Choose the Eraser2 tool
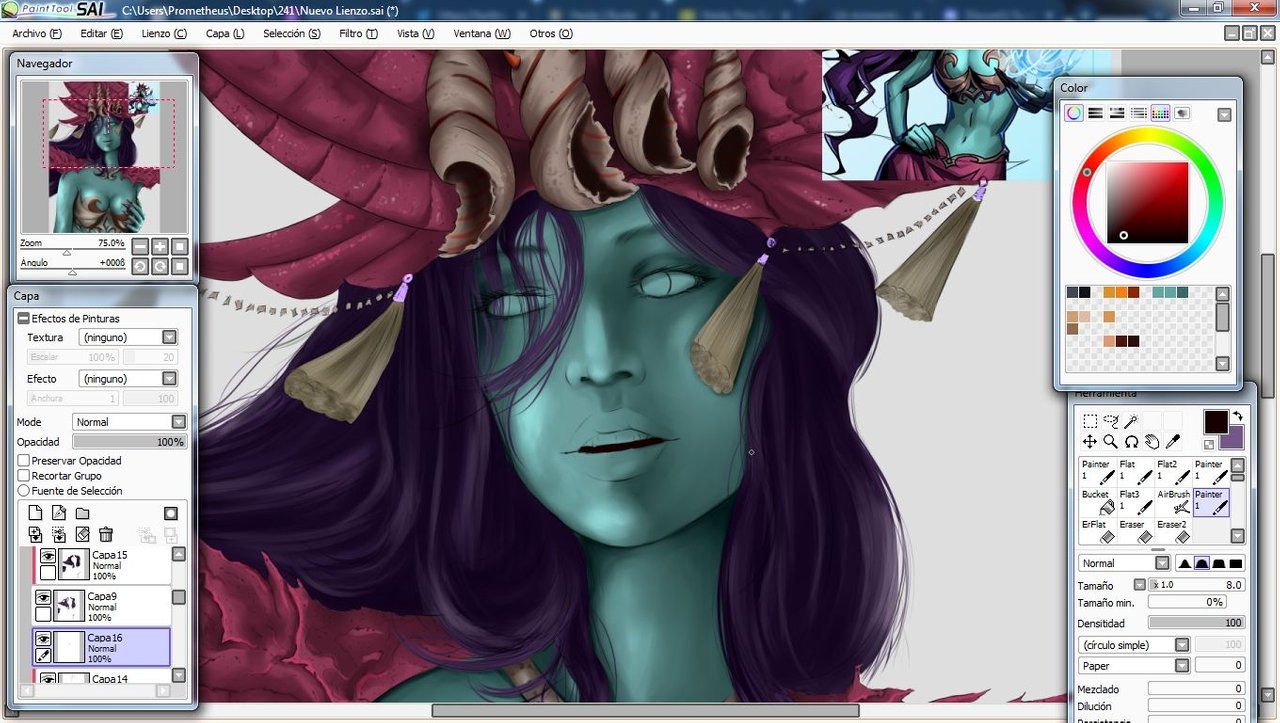The image size is (1280, 723). (1173, 531)
